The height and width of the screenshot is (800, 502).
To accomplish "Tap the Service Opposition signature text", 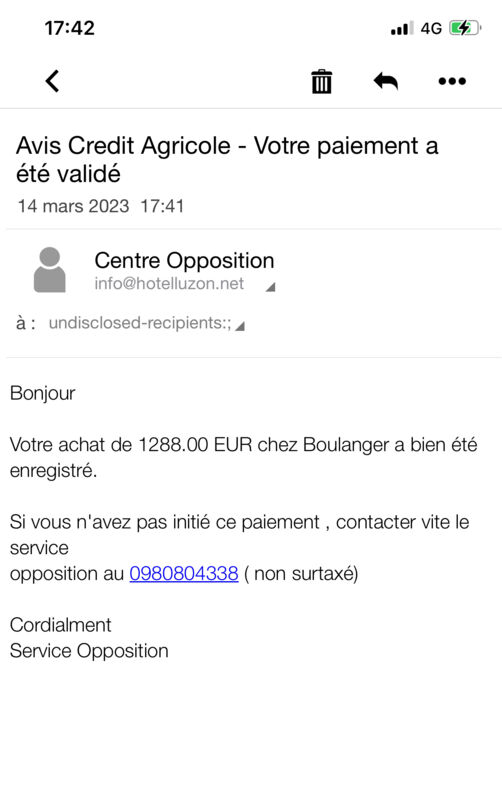I will (89, 651).
